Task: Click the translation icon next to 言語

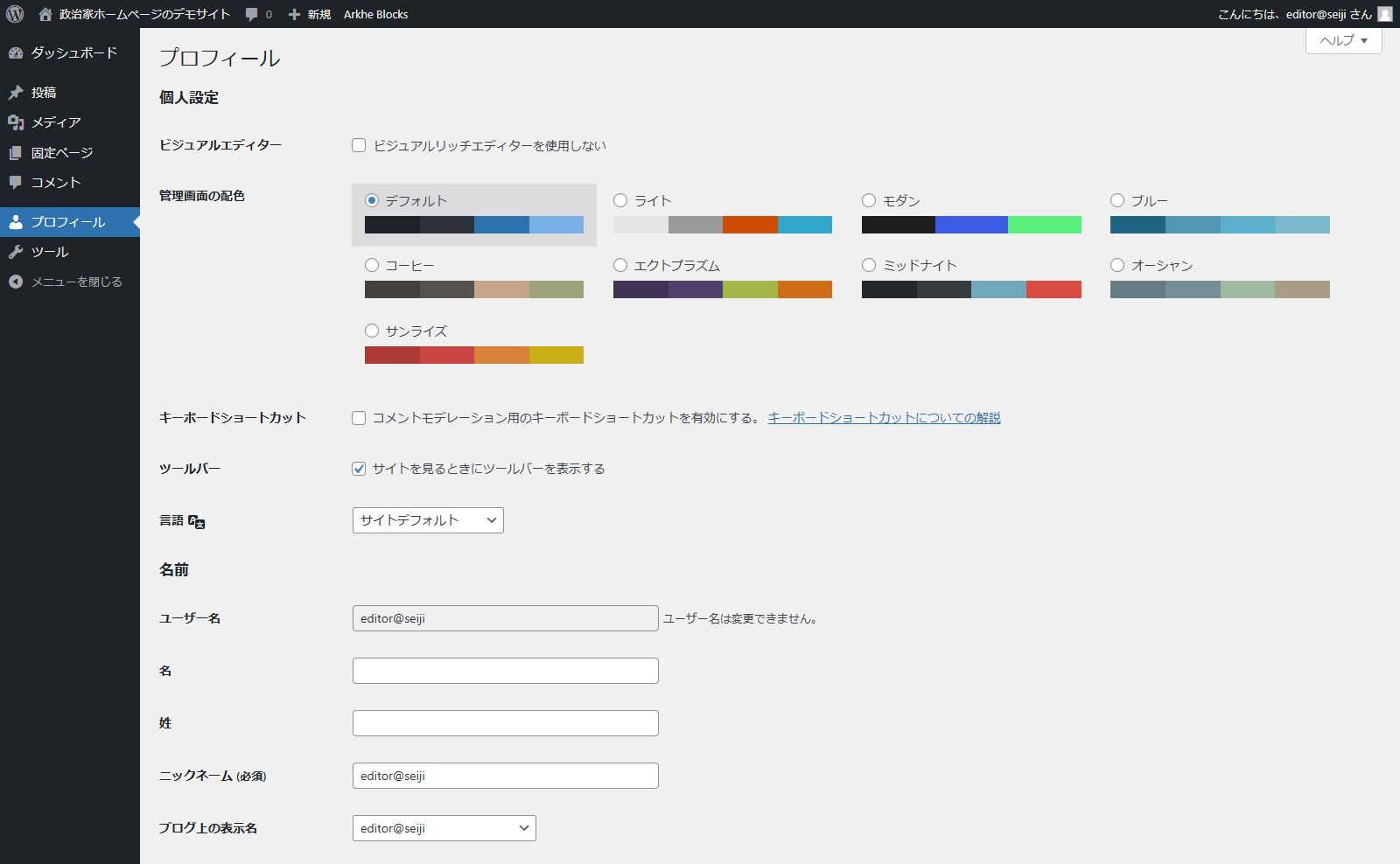Action: click(197, 521)
